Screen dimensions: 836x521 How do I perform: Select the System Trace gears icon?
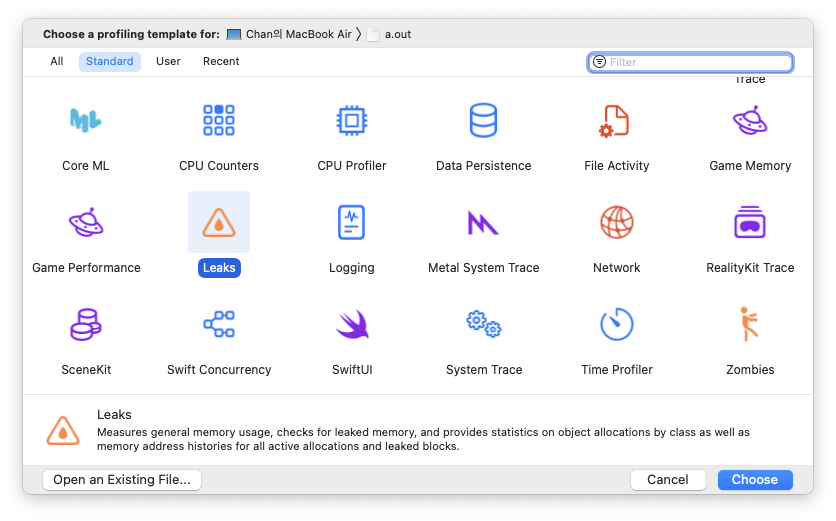pos(484,324)
